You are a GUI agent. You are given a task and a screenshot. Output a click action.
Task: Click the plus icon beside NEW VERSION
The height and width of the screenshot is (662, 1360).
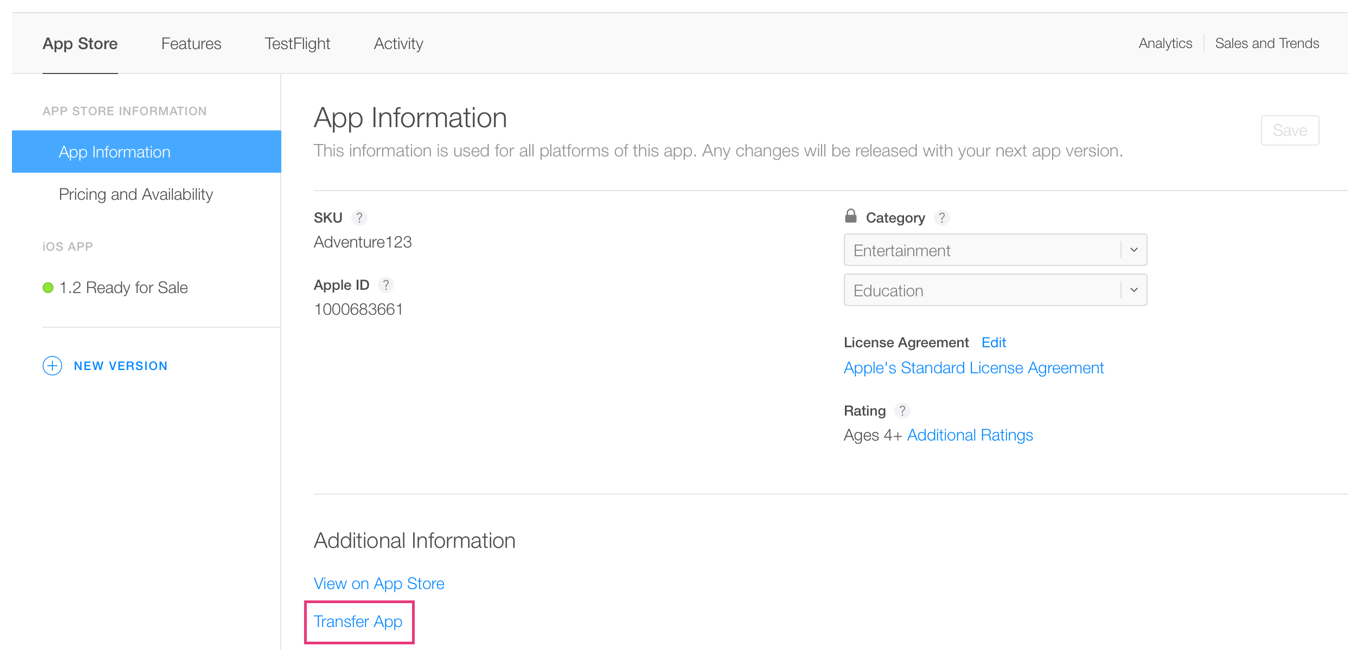pyautogui.click(x=52, y=365)
